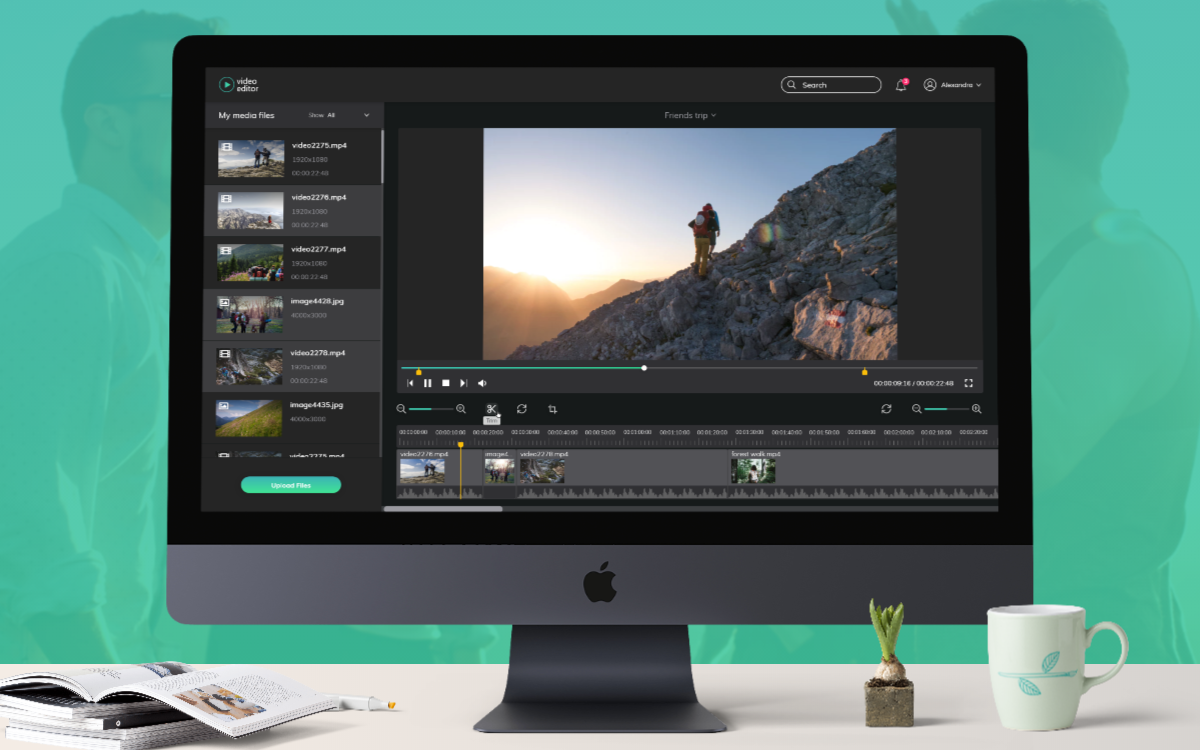Open the Friends trip project dropdown
The image size is (1200, 750).
690,116
